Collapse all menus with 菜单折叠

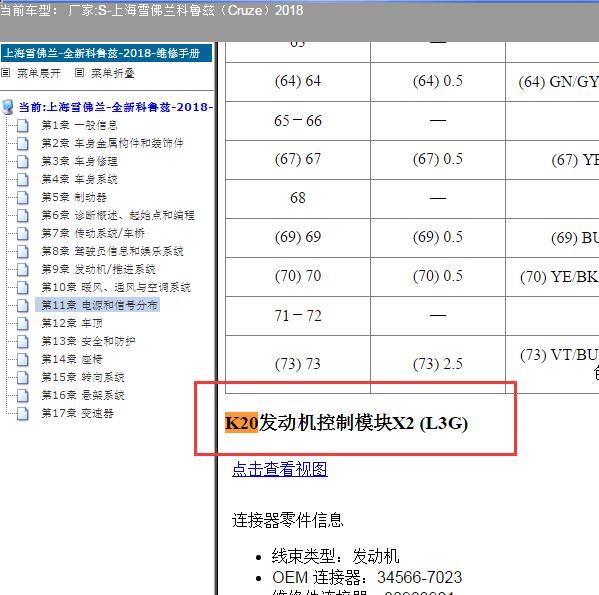point(113,73)
